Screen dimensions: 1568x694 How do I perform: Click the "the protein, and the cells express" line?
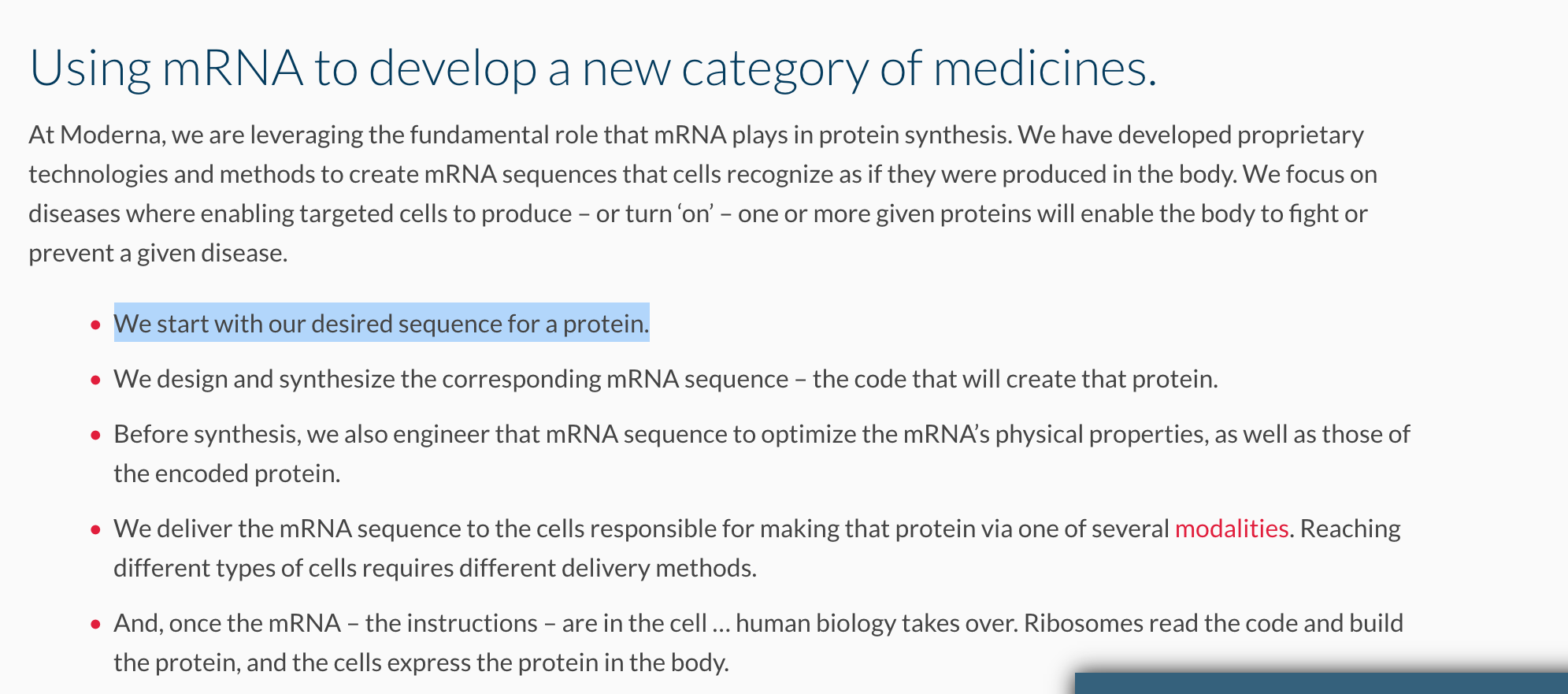click(421, 662)
